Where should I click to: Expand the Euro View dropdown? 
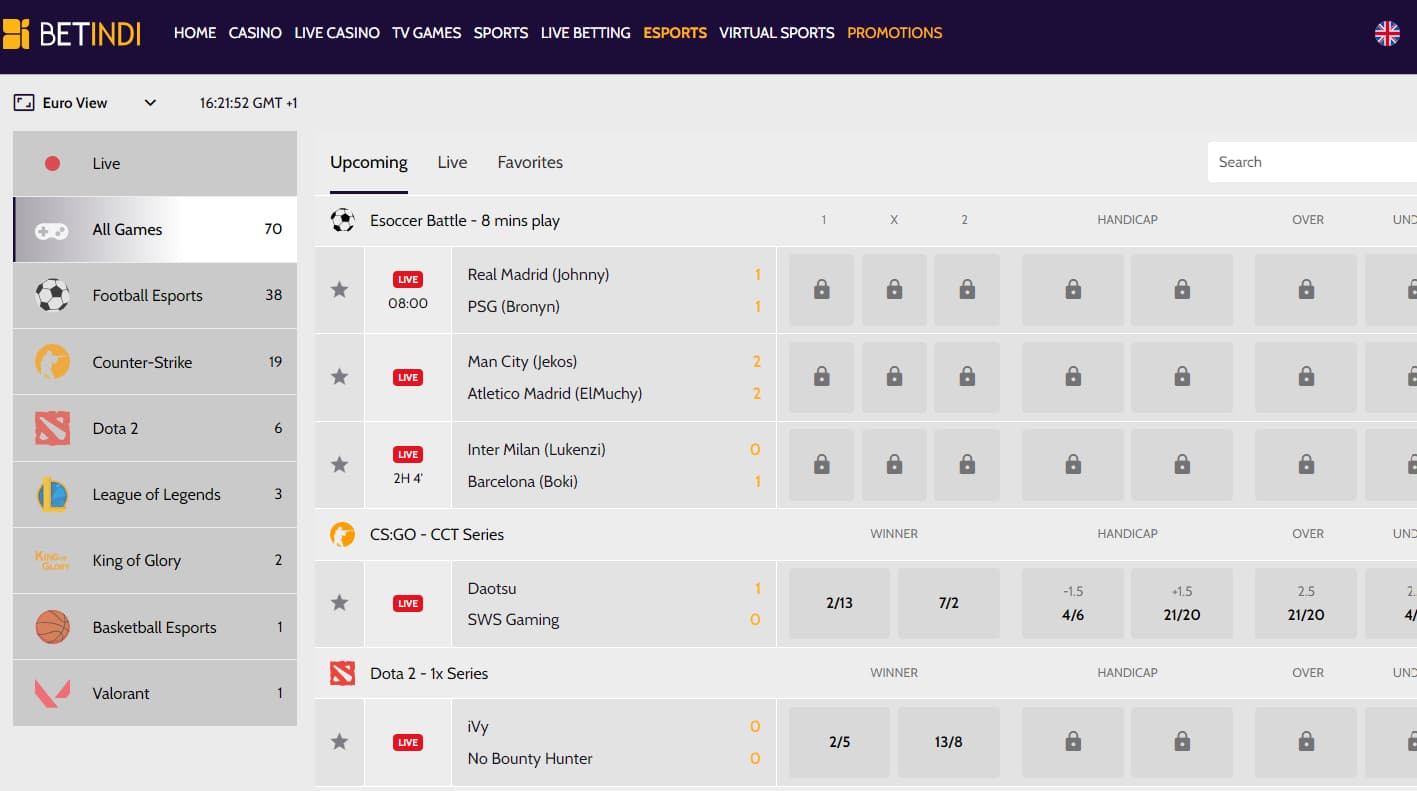coord(150,103)
